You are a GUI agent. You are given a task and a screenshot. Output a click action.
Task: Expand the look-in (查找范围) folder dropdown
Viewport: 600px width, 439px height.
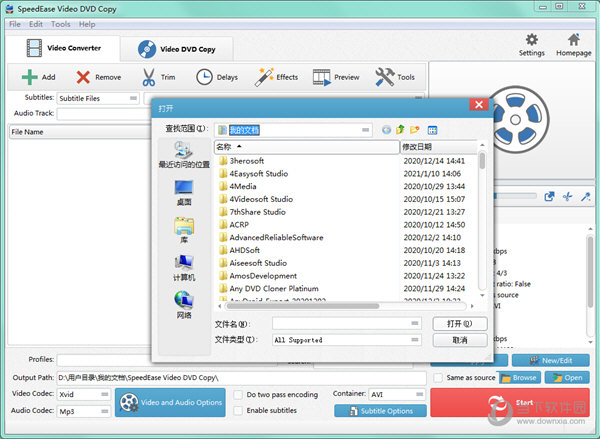pyautogui.click(x=365, y=130)
